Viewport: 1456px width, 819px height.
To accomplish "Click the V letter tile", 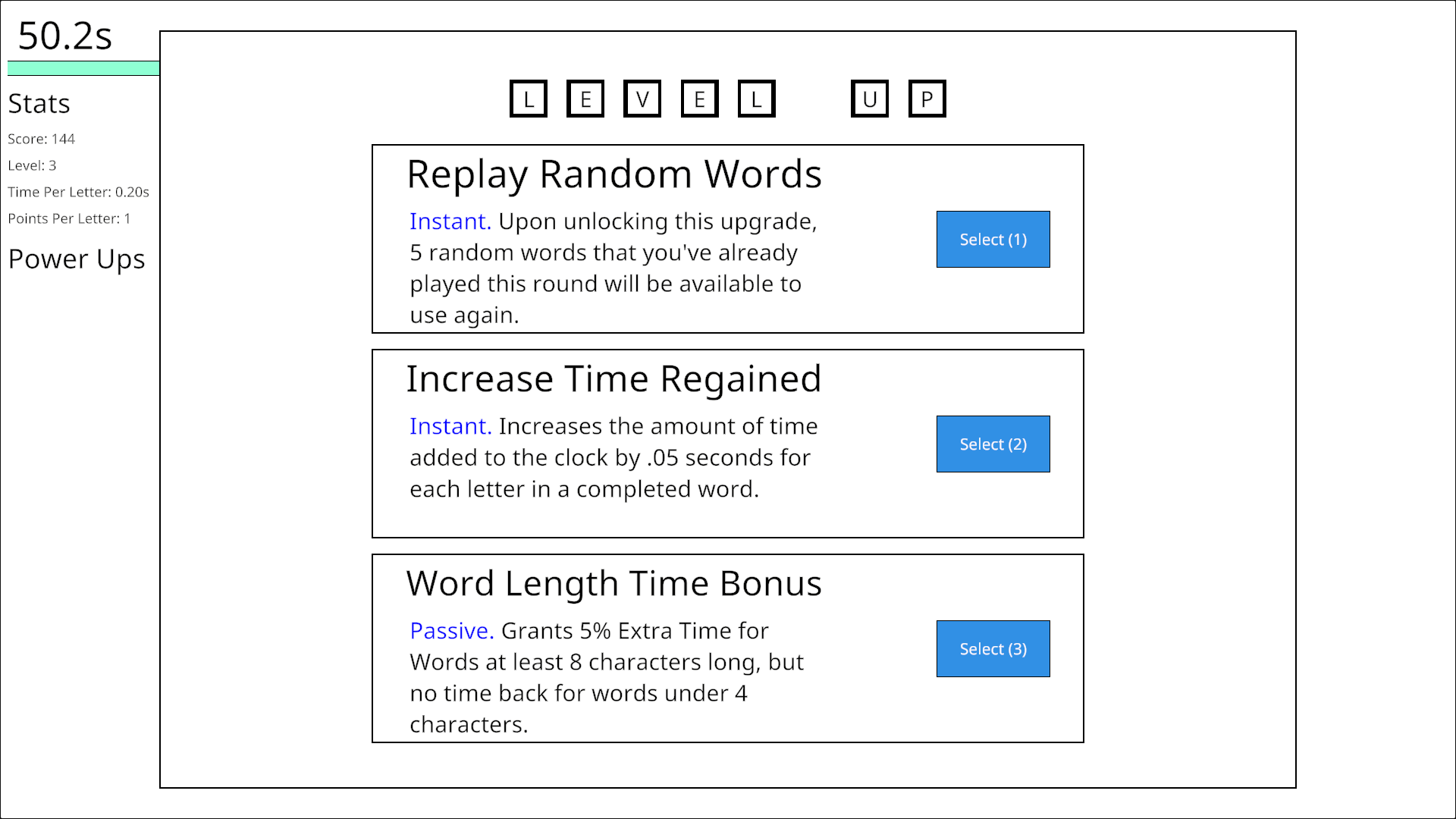I will click(x=642, y=99).
